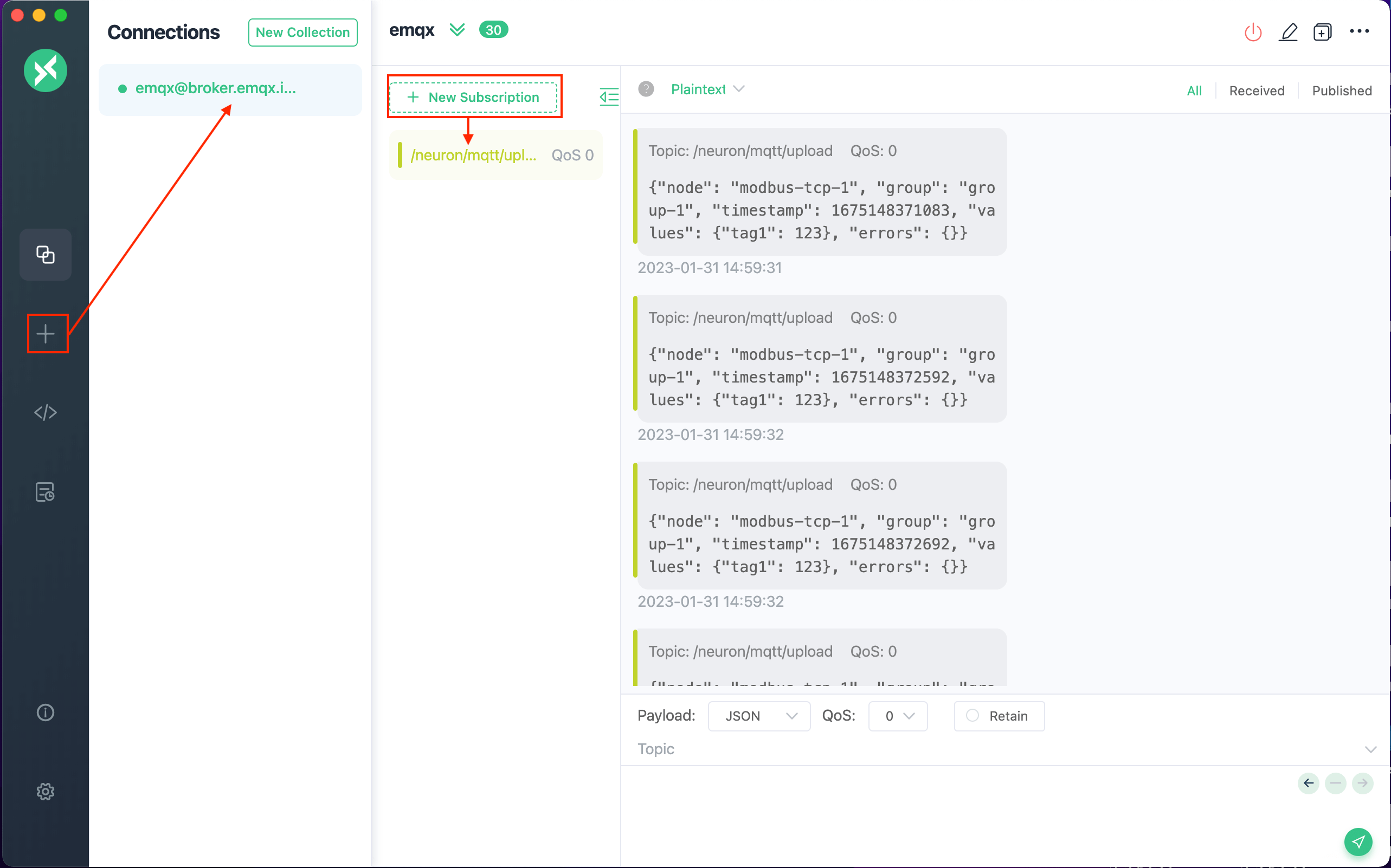Image resolution: width=1391 pixels, height=868 pixels.
Task: Open the Settings gear icon
Action: coord(46,792)
